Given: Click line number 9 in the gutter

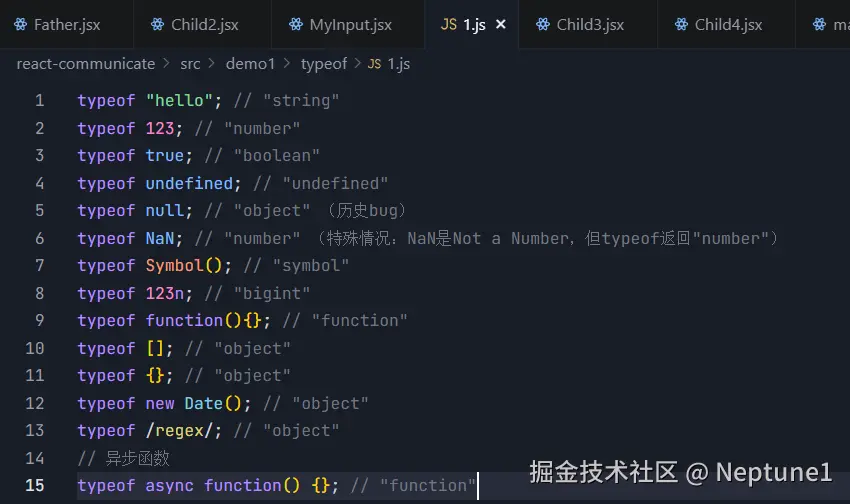Looking at the screenshot, I should [x=39, y=321].
